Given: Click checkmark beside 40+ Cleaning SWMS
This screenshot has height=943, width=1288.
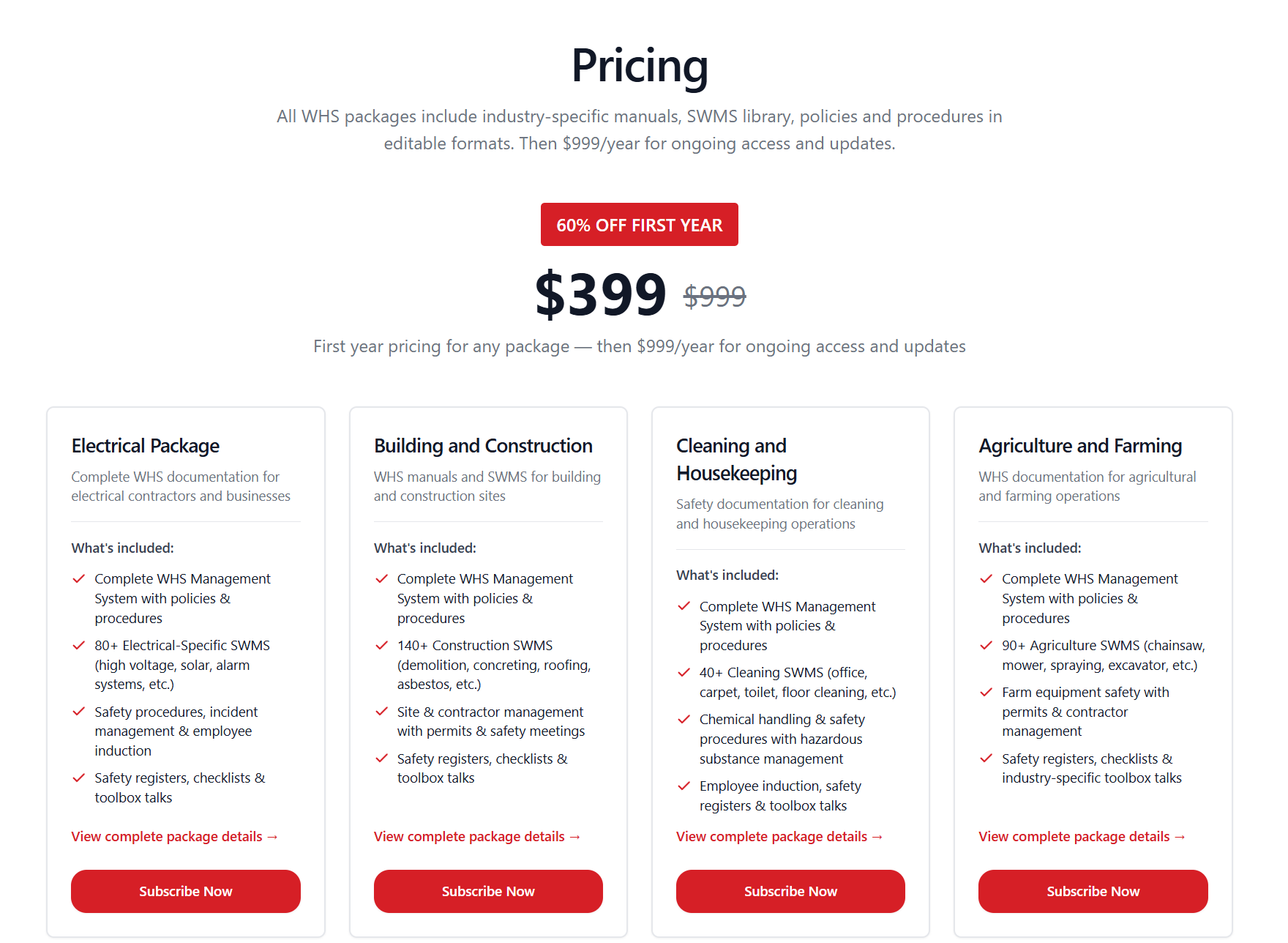Looking at the screenshot, I should [684, 673].
